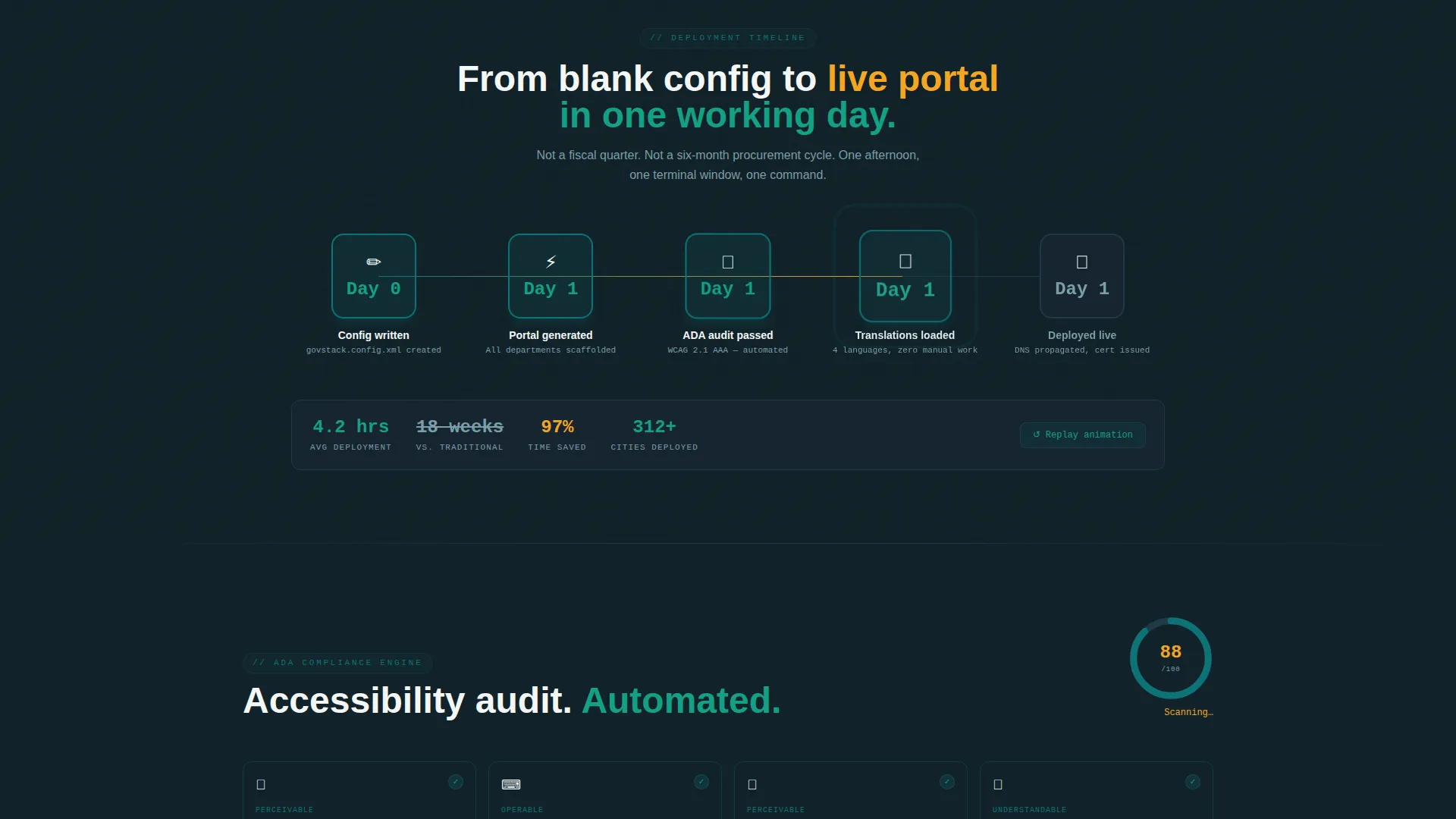Click the icon in Translations loaded card
The image size is (1456, 819).
905,261
